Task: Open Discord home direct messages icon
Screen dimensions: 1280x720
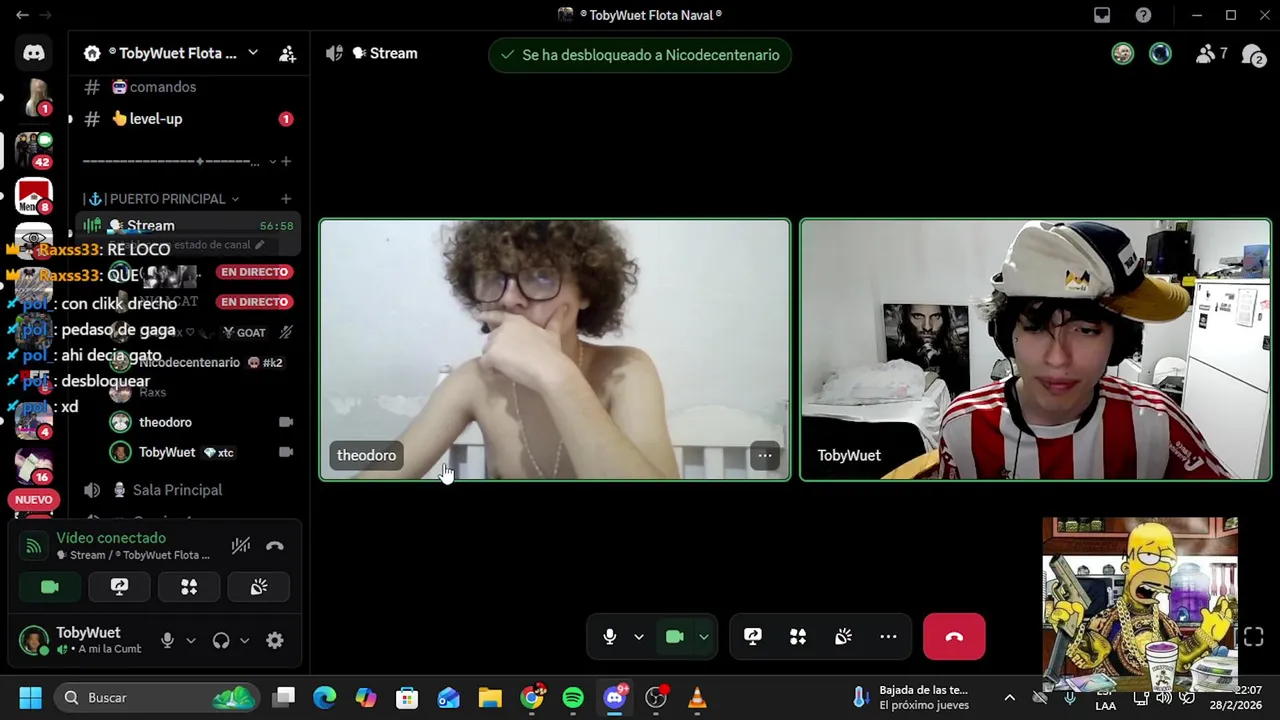Action: (34, 53)
